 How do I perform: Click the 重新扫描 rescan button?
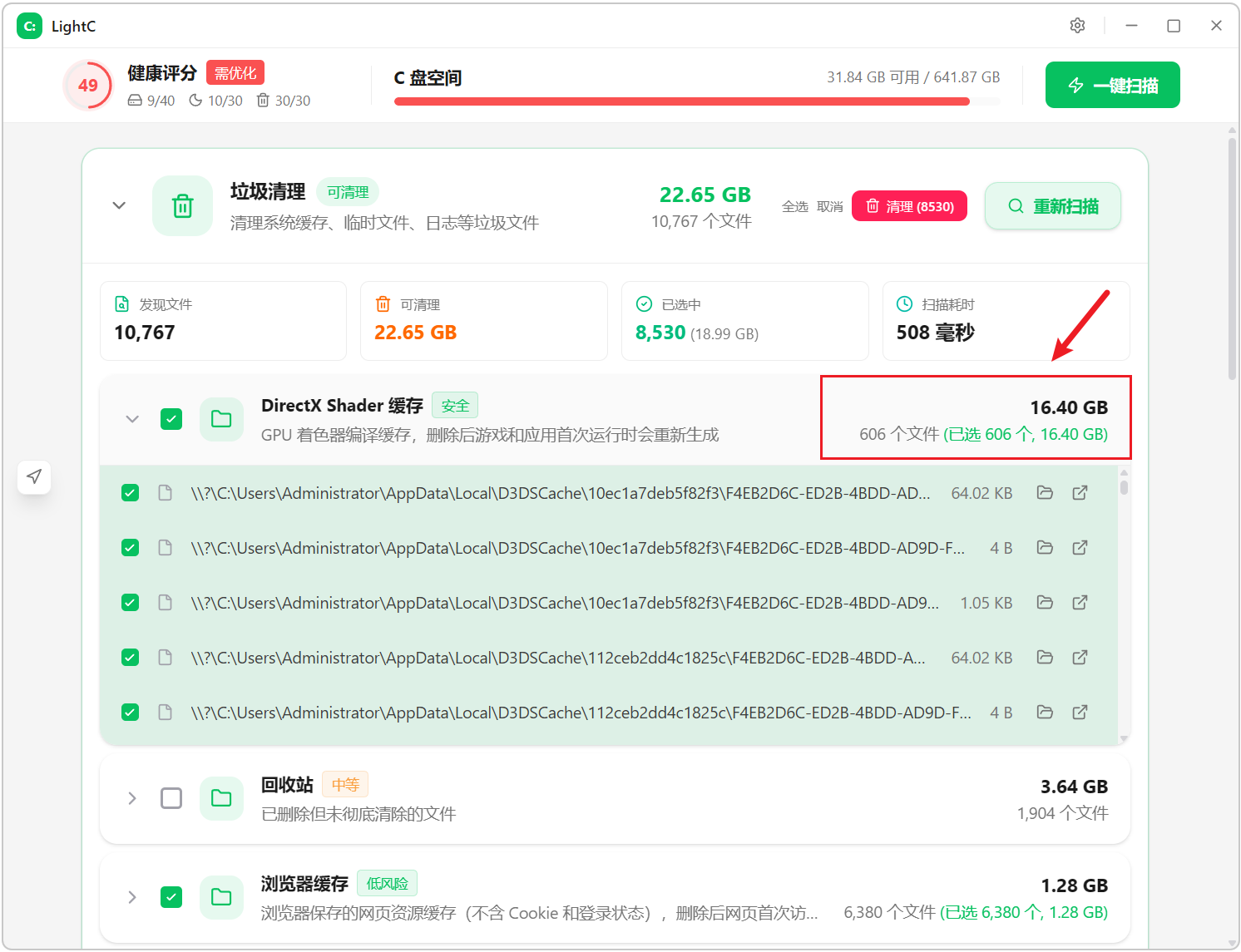coord(1053,206)
